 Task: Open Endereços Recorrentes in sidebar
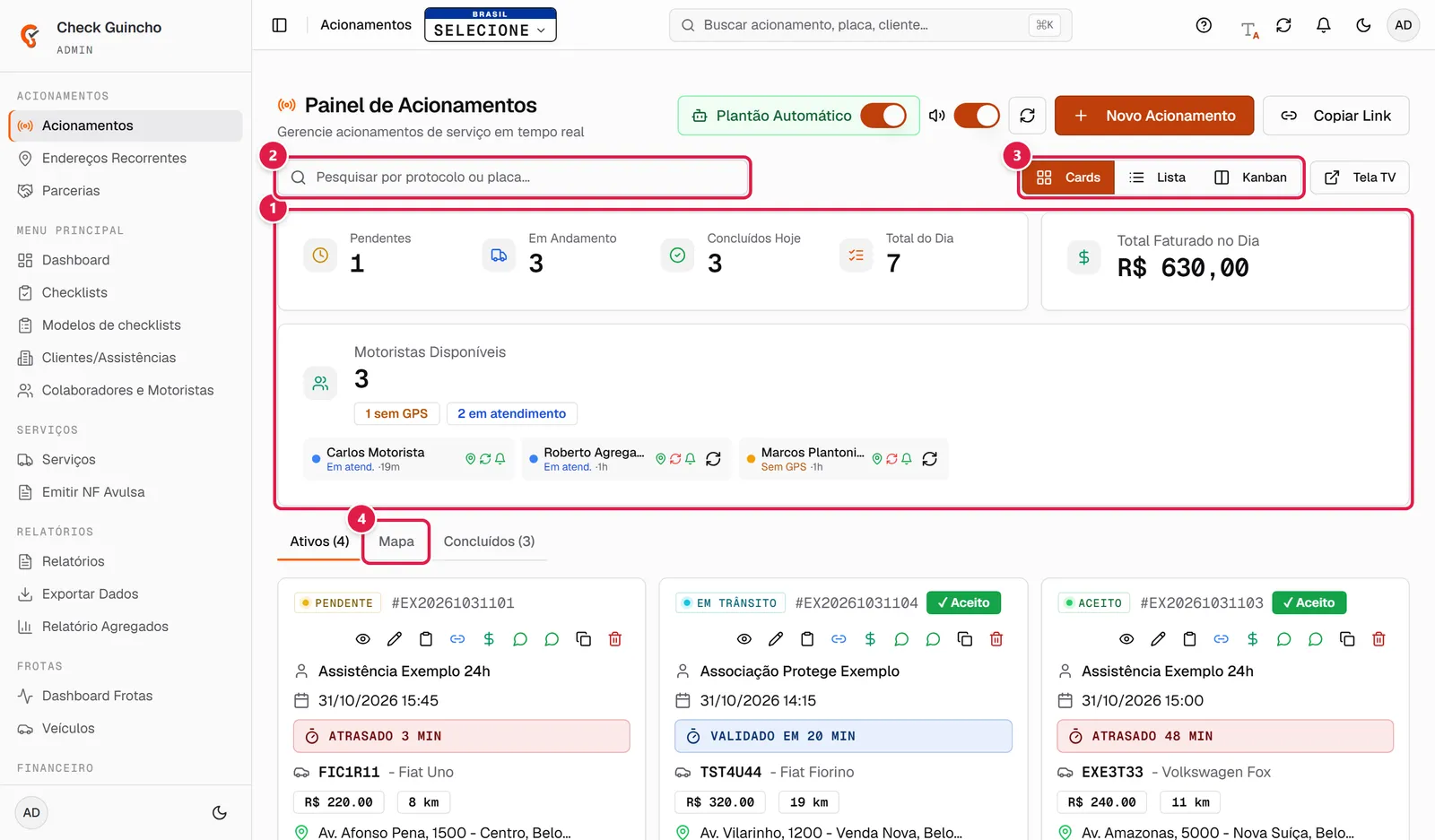(126, 158)
